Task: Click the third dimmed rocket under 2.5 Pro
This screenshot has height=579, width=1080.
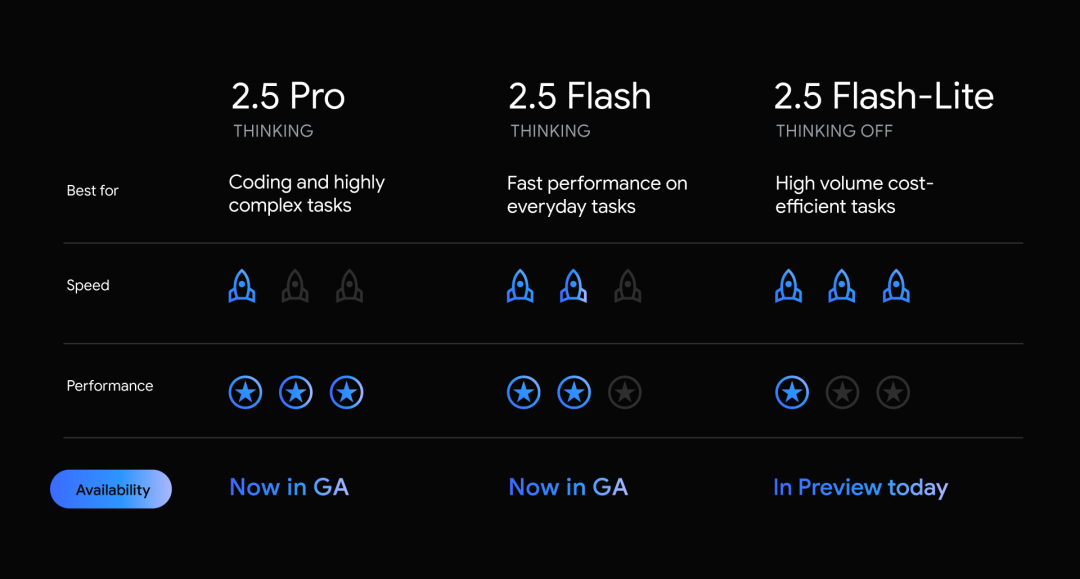Action: [x=349, y=286]
